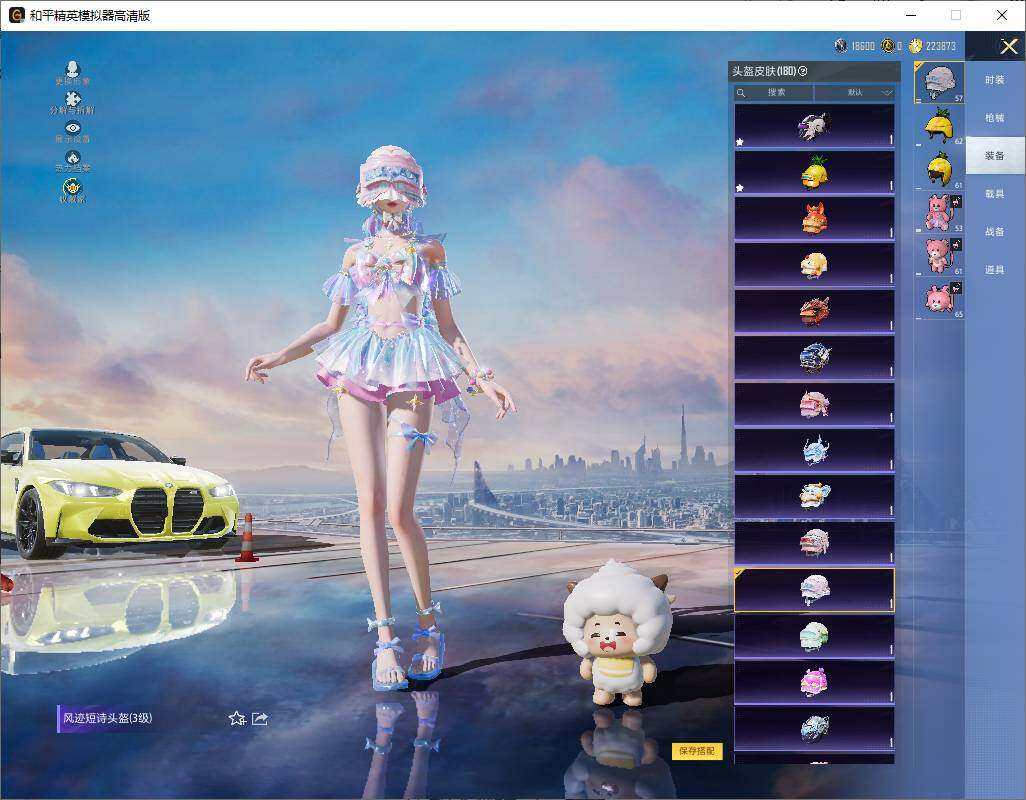Select the 装备 tab
The image size is (1026, 800).
click(x=995, y=156)
